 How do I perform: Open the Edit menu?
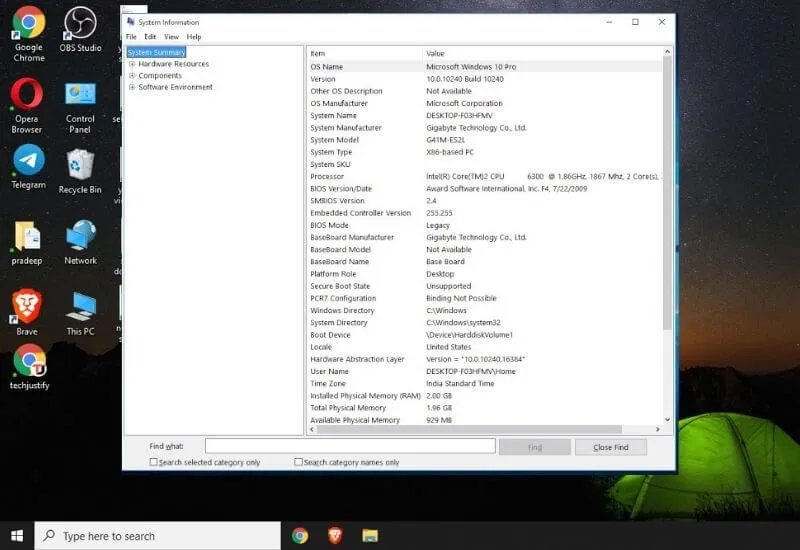[x=150, y=37]
